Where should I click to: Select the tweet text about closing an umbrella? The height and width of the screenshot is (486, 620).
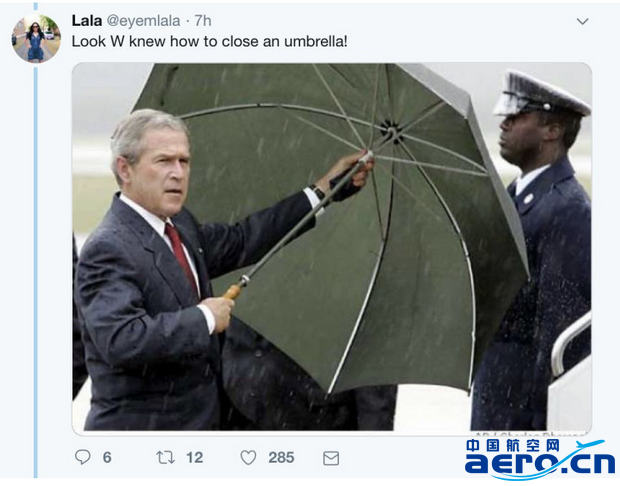pos(210,42)
